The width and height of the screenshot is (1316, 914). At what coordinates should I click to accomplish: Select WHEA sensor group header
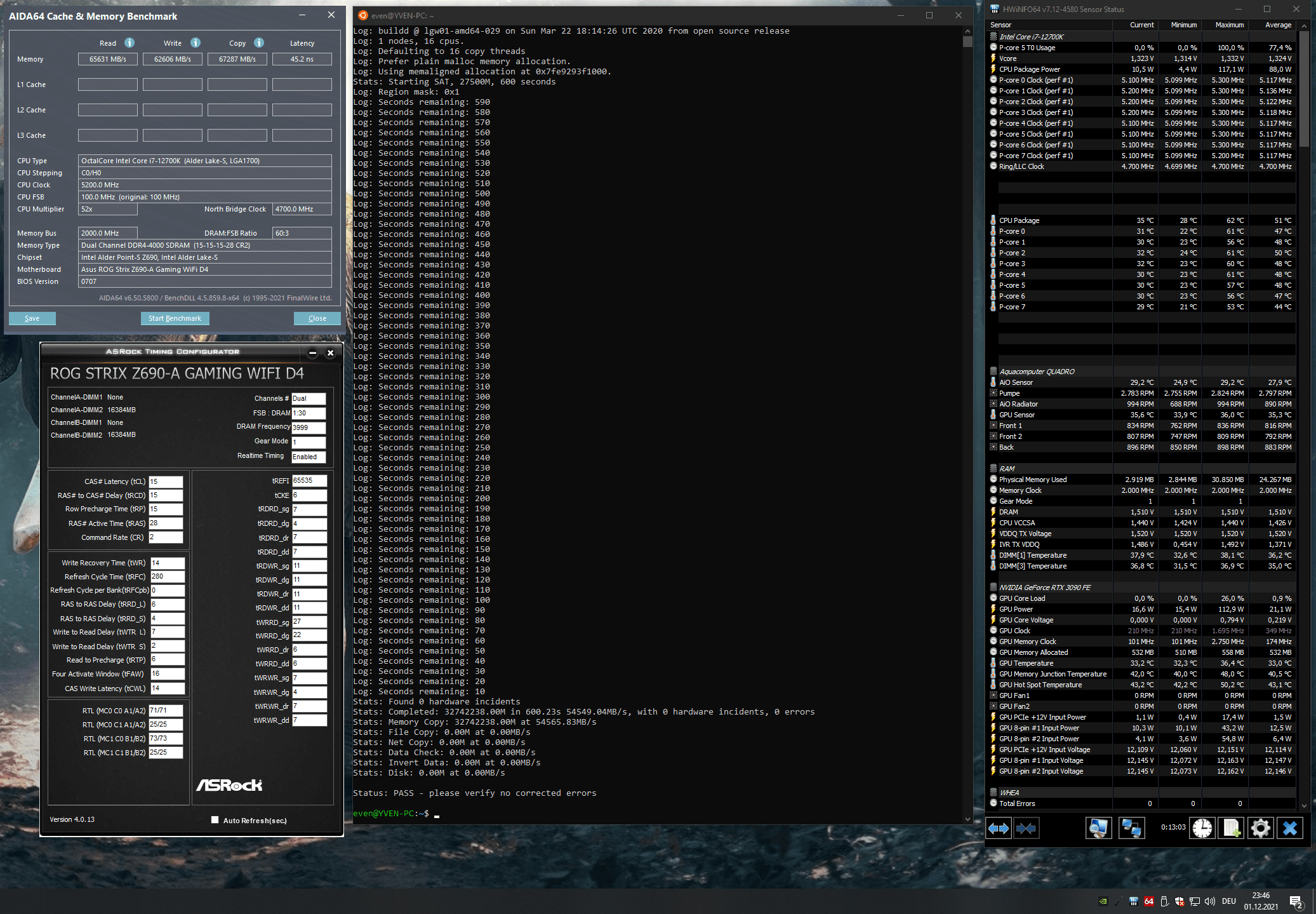click(1009, 793)
